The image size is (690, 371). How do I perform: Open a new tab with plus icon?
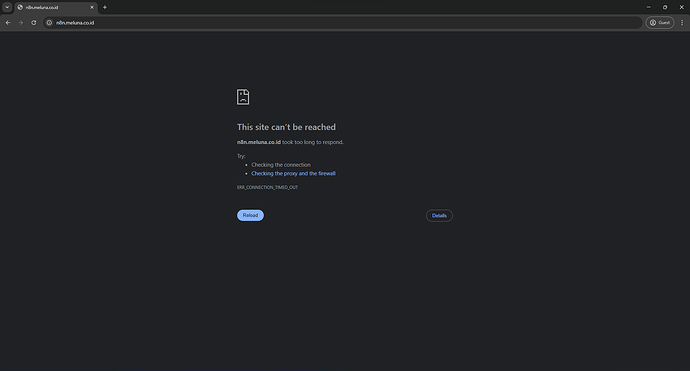pos(105,7)
